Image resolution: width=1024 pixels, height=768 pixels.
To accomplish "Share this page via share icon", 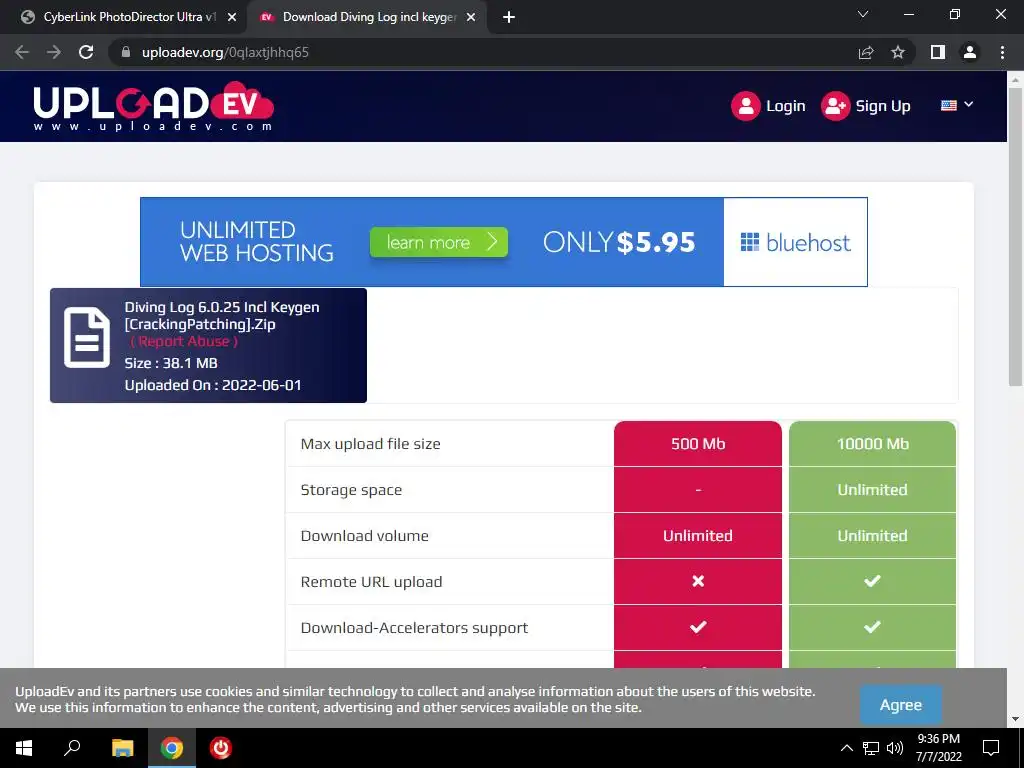I will (866, 52).
